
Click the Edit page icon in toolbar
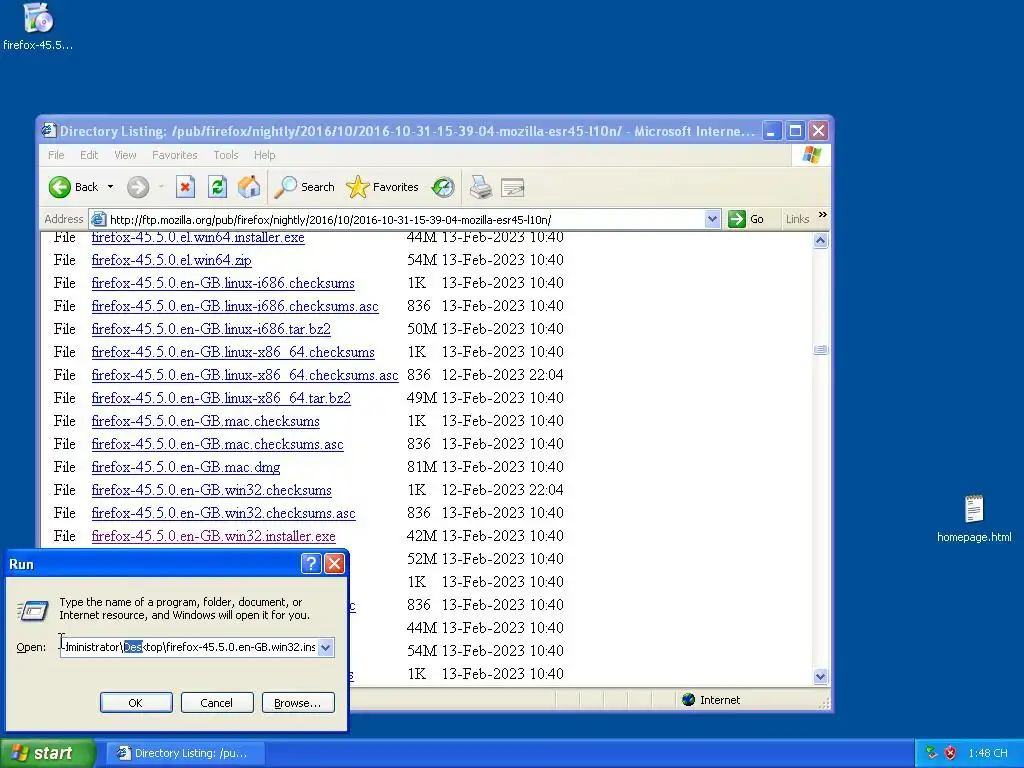(513, 187)
